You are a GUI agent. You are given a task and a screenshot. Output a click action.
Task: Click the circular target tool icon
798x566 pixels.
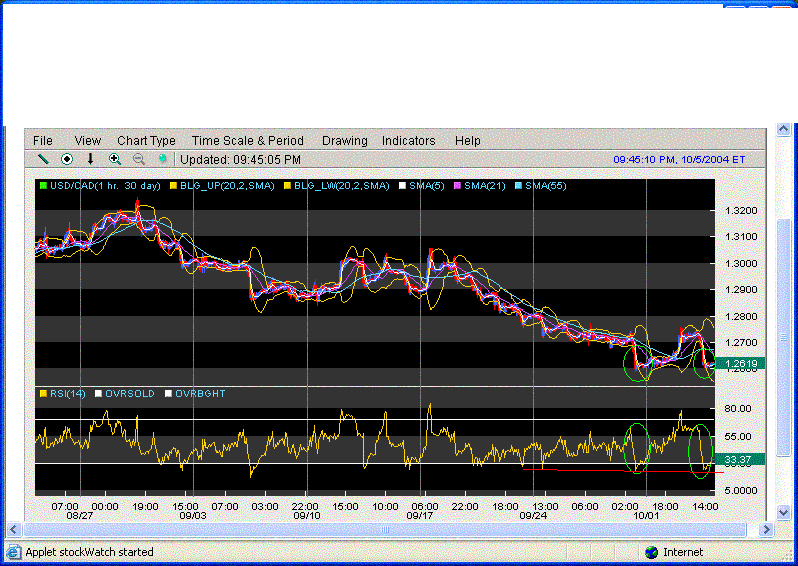point(67,159)
